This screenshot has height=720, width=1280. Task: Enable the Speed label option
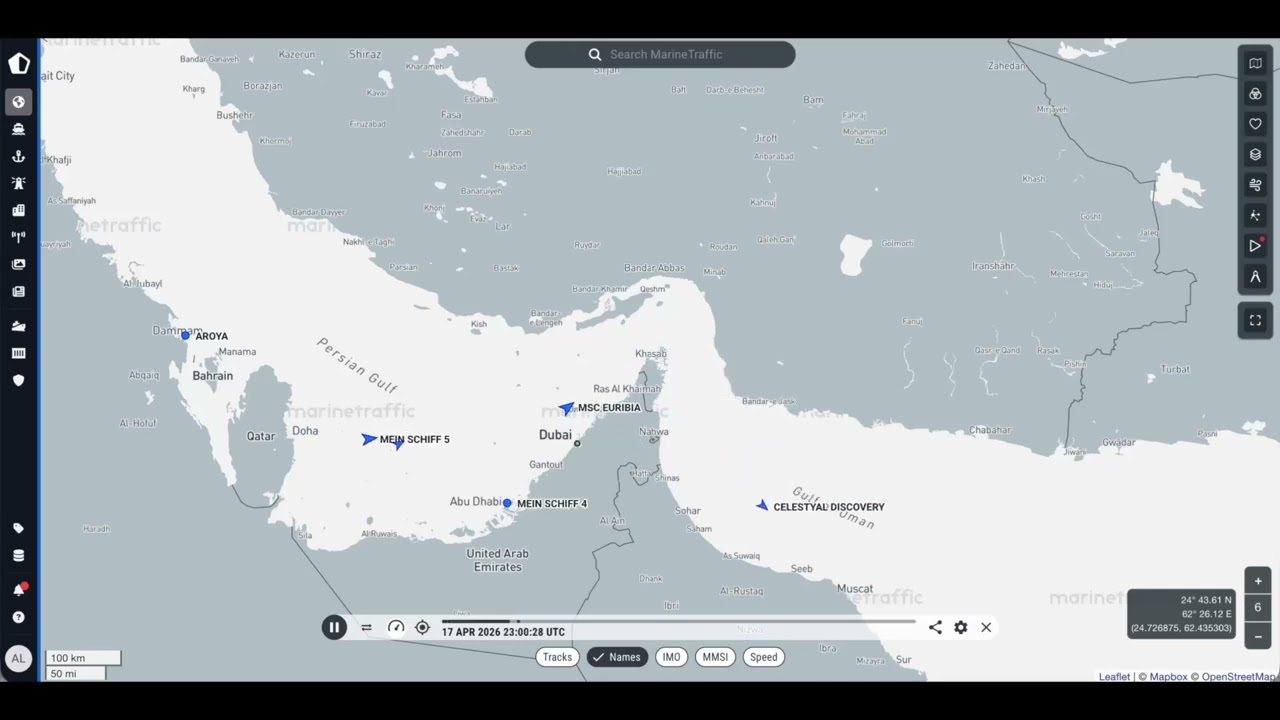pos(764,657)
